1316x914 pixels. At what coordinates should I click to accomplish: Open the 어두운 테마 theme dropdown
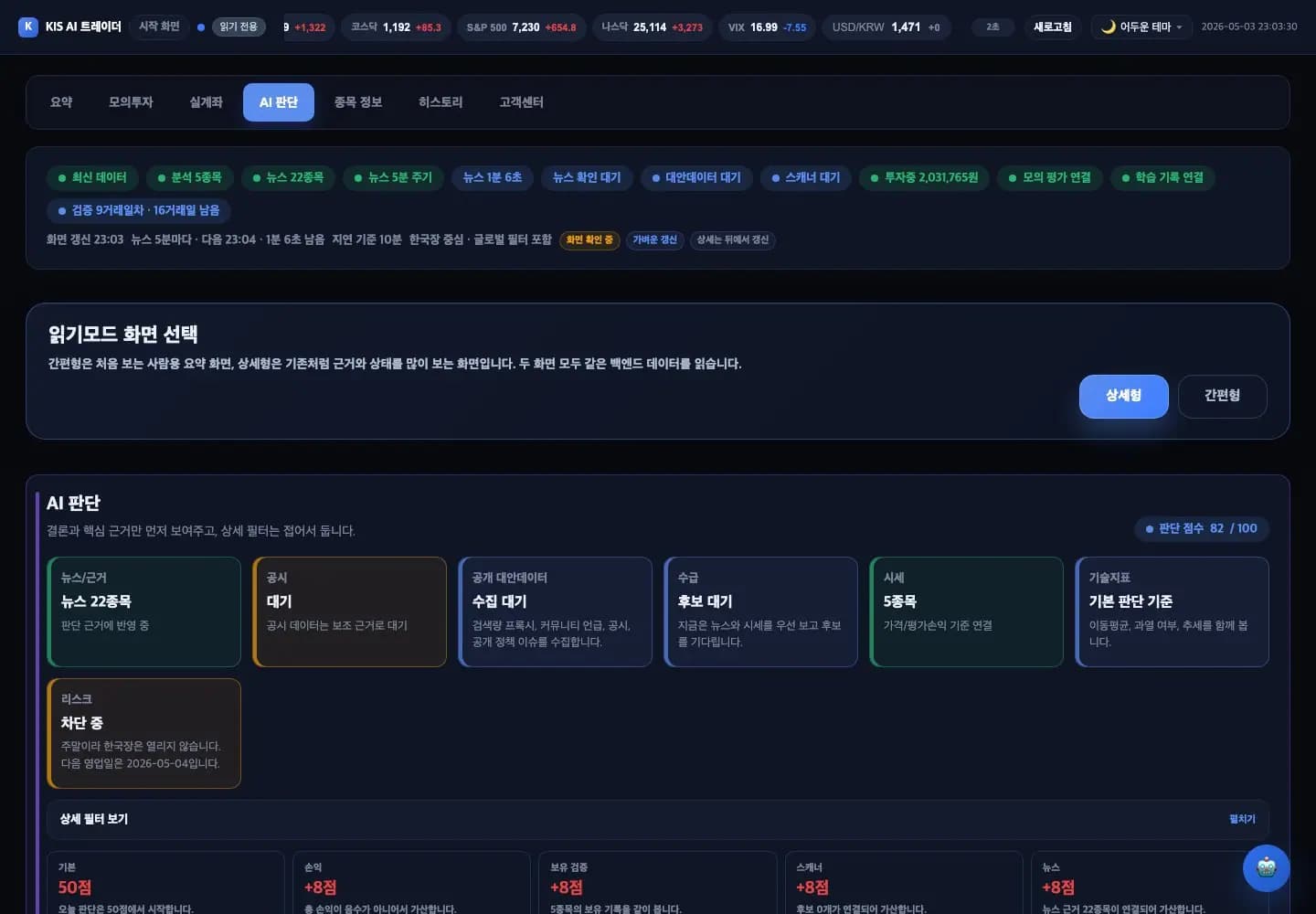tap(1141, 27)
